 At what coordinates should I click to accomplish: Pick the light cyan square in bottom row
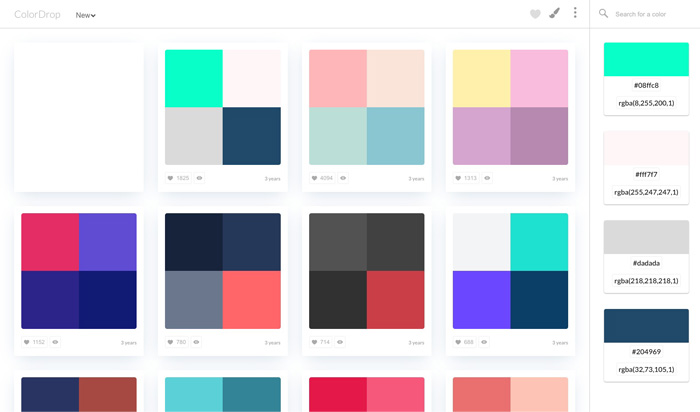click(x=194, y=395)
